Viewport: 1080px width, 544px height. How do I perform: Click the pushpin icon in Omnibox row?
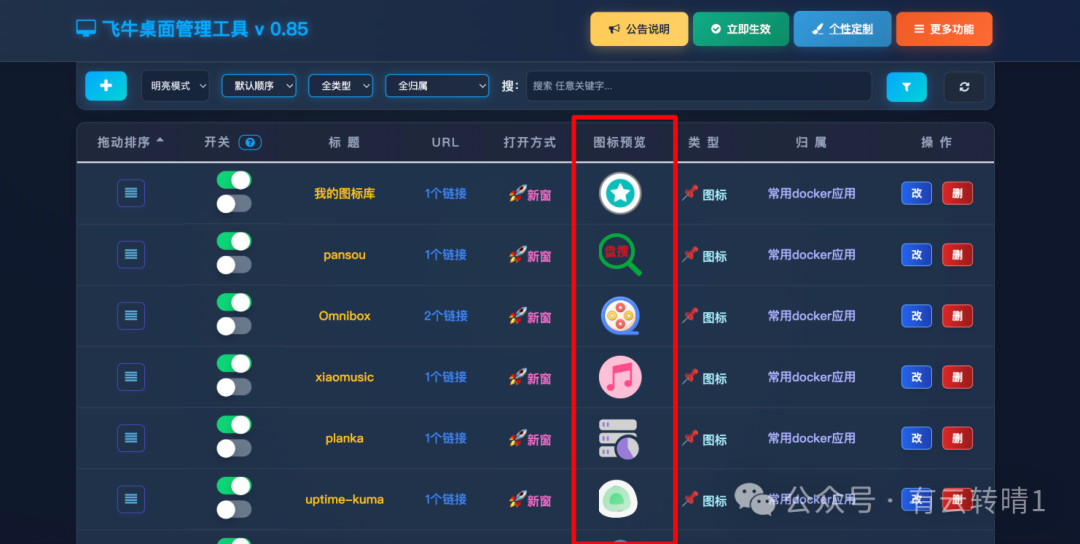click(x=690, y=316)
